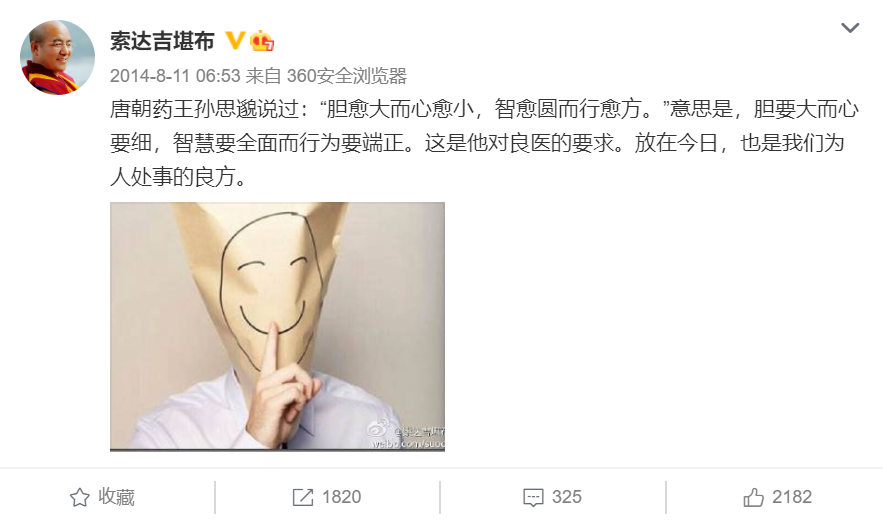Open the profile avatar of 索达吉堪布
Image resolution: width=883 pixels, height=520 pixels.
pos(57,57)
